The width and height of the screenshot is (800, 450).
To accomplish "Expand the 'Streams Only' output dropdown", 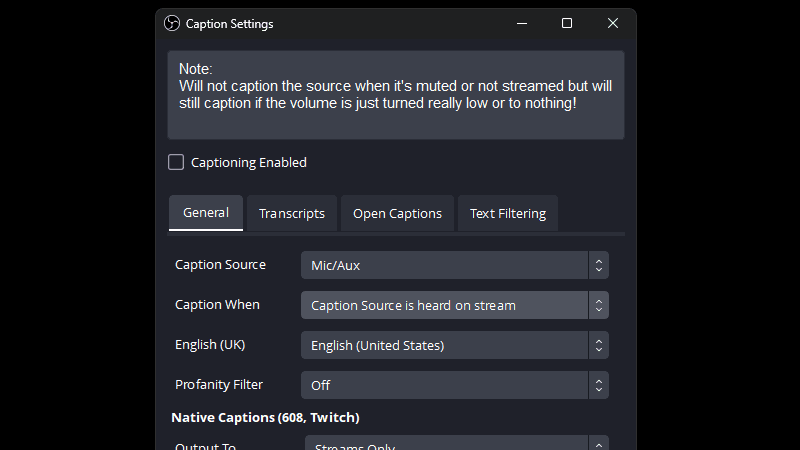I will 445,444.
